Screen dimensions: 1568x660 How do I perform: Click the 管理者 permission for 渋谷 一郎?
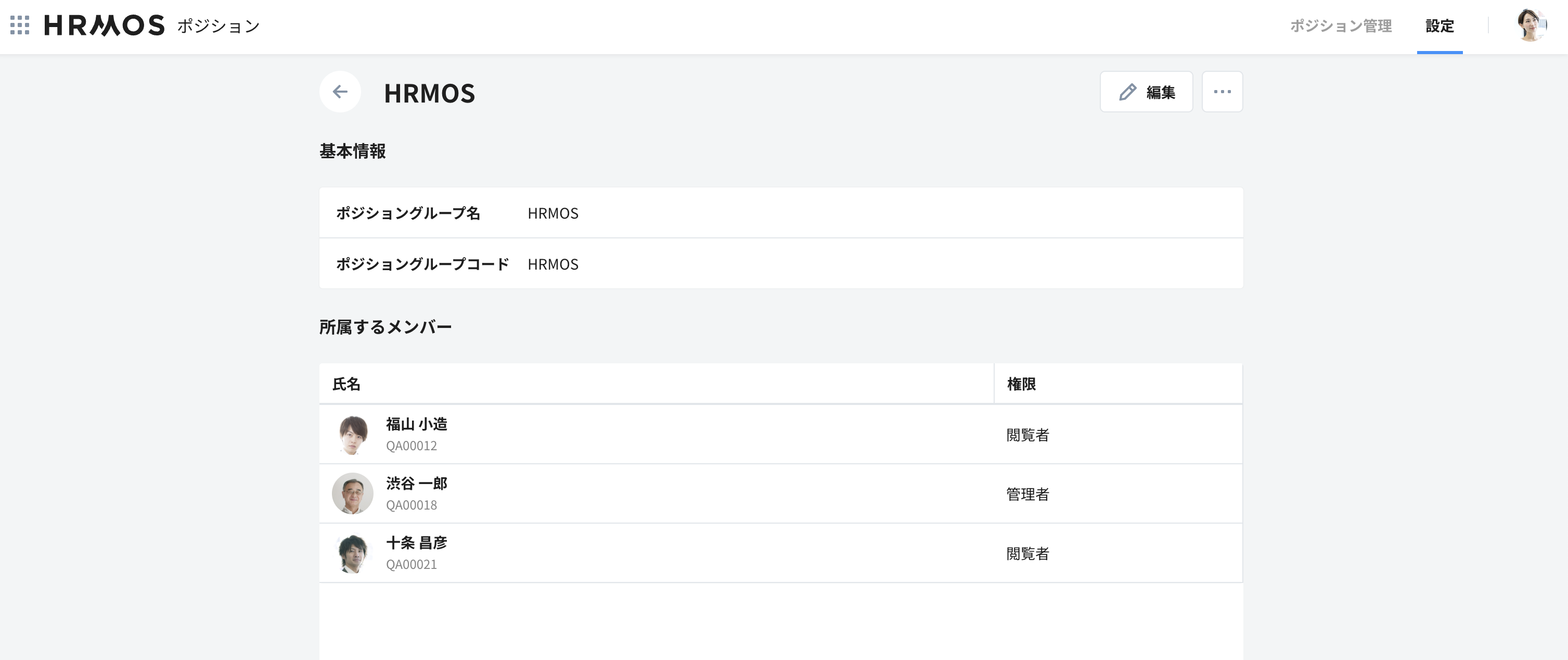point(1027,494)
